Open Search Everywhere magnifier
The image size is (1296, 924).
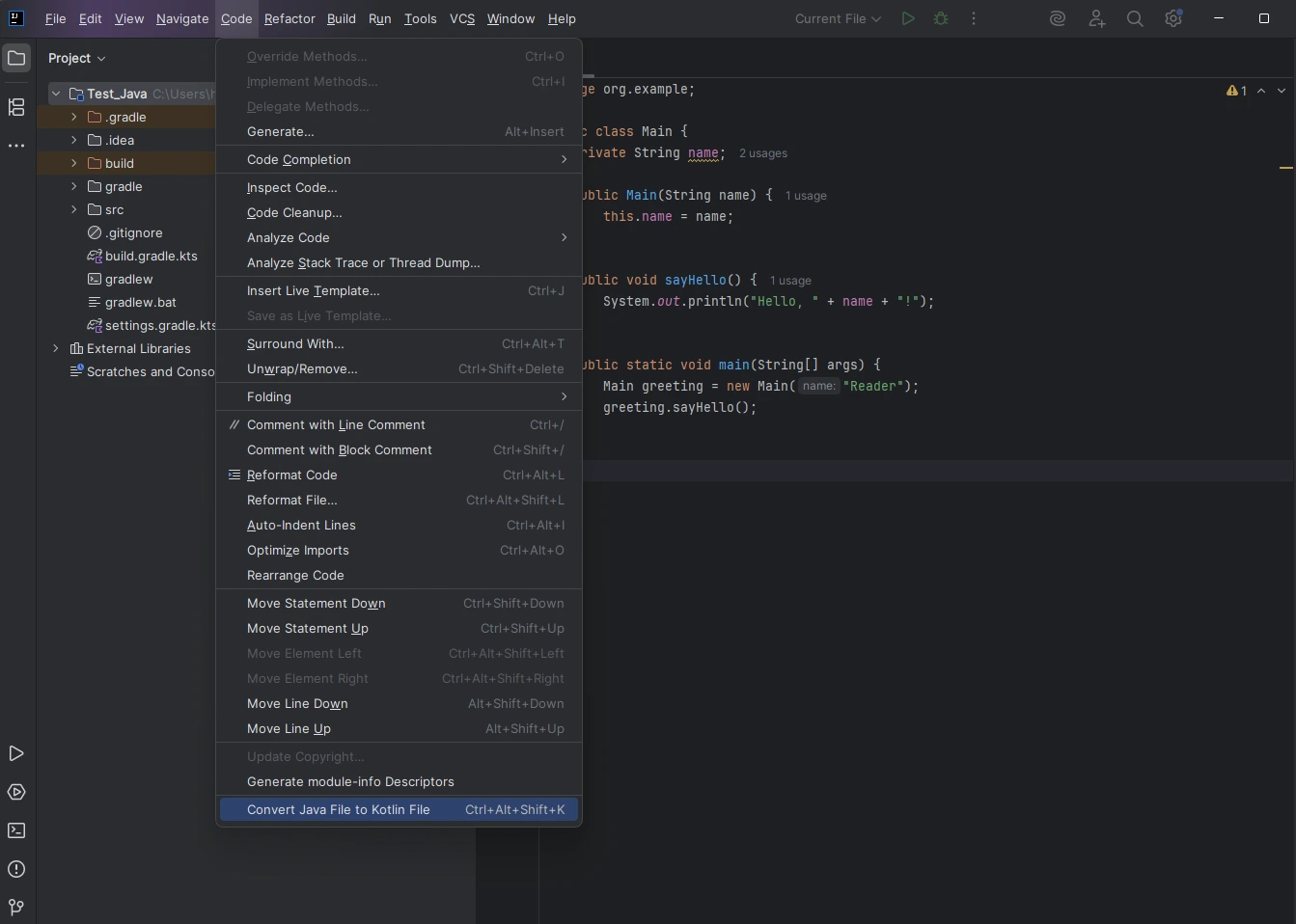pos(1135,18)
